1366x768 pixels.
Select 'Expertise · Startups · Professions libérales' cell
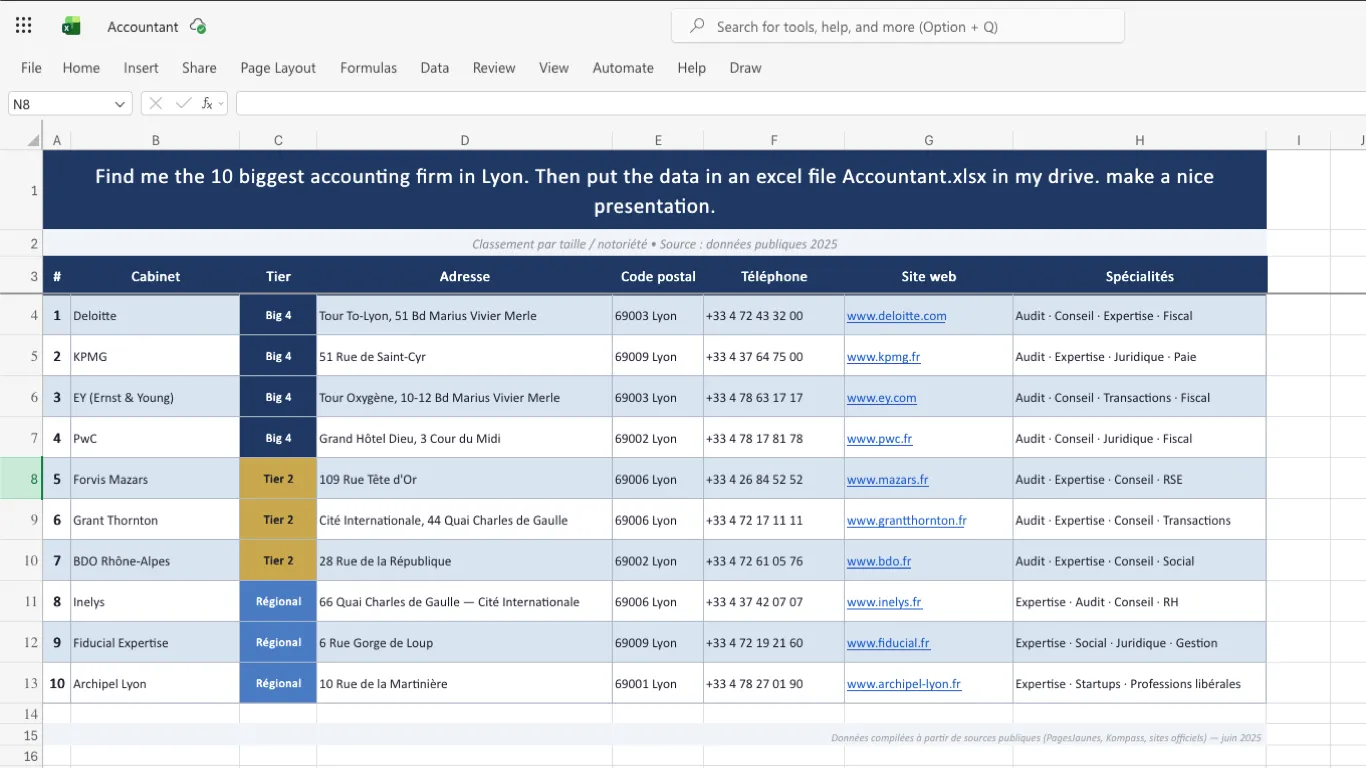pos(1139,685)
